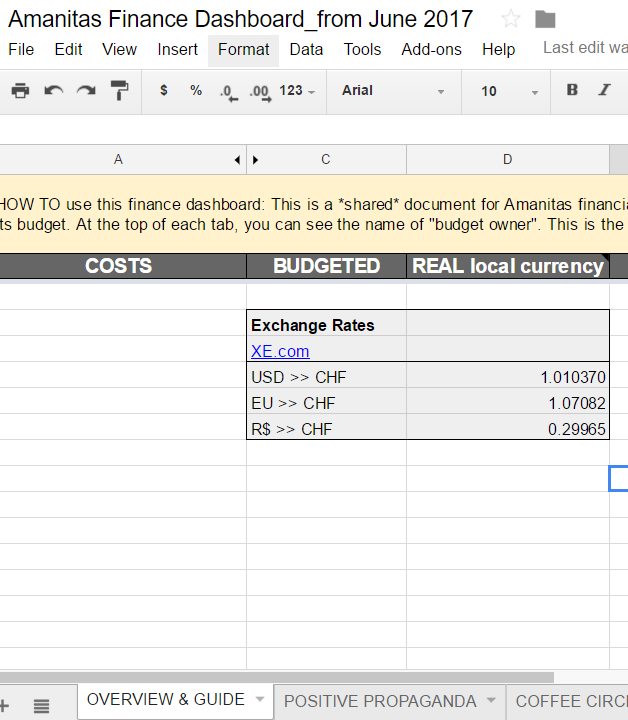The height and width of the screenshot is (720, 628).
Task: Open the Tools menu
Action: (x=362, y=50)
